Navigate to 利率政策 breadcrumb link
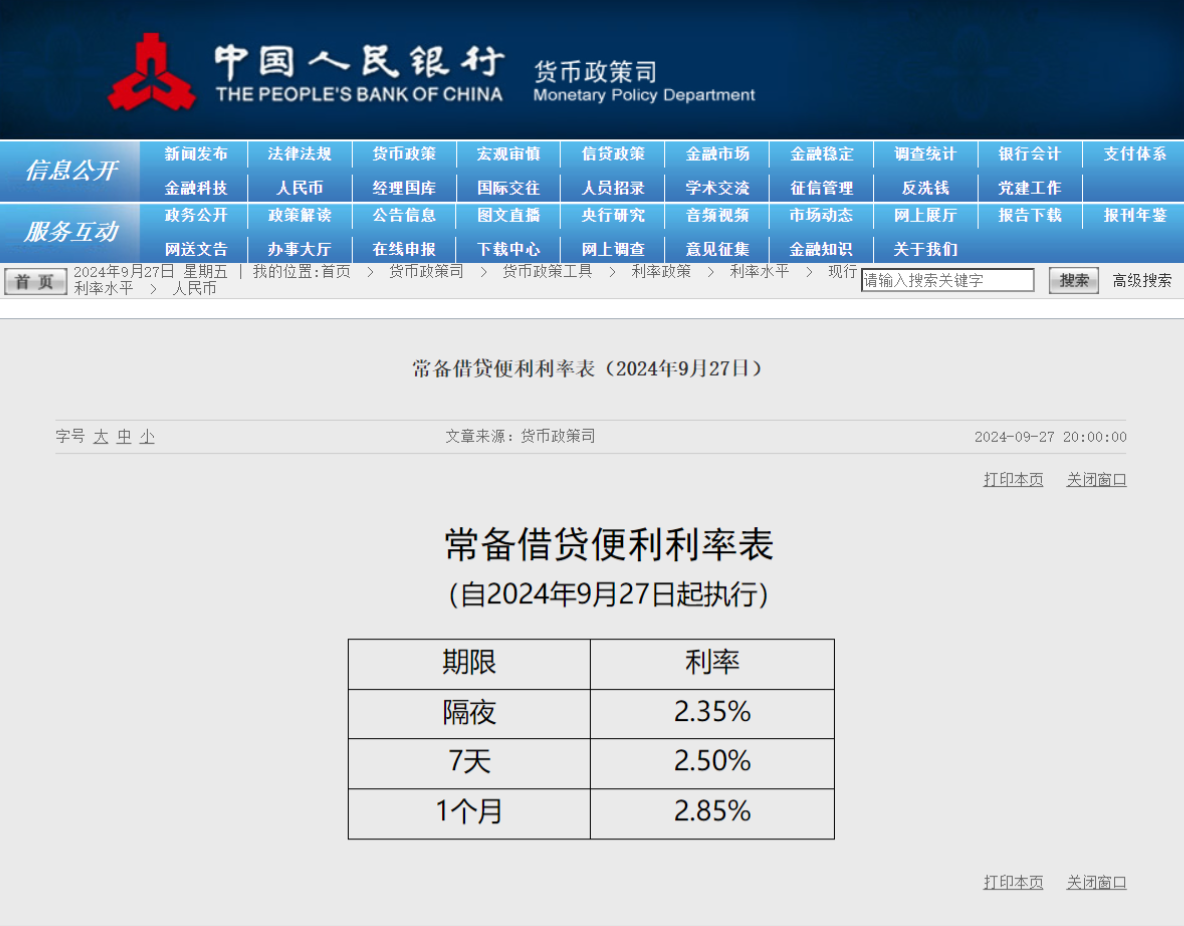Viewport: 1184px width, 926px height. pos(660,271)
